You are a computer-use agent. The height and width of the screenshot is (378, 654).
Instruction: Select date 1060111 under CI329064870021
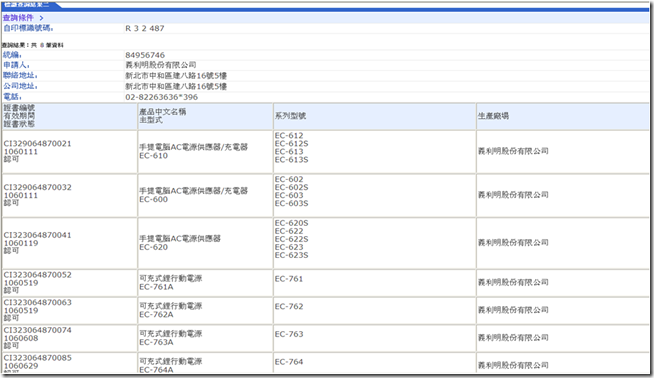click(x=20, y=152)
